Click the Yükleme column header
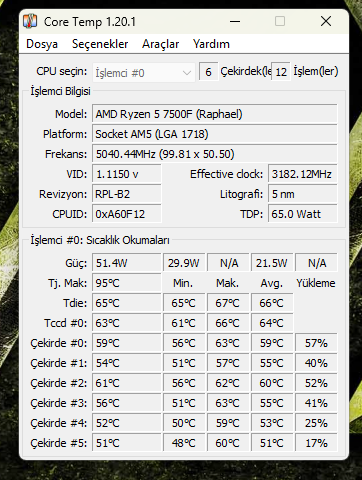Image resolution: width=362 pixels, height=480 pixels. [316, 283]
